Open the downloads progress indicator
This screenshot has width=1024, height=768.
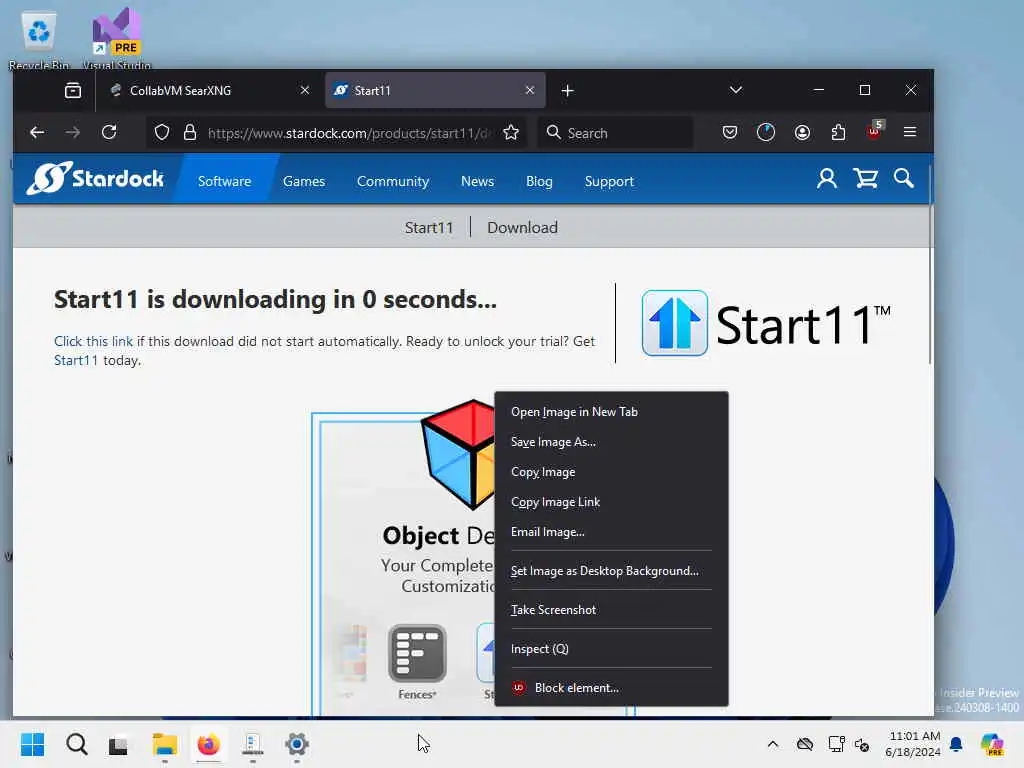click(766, 133)
